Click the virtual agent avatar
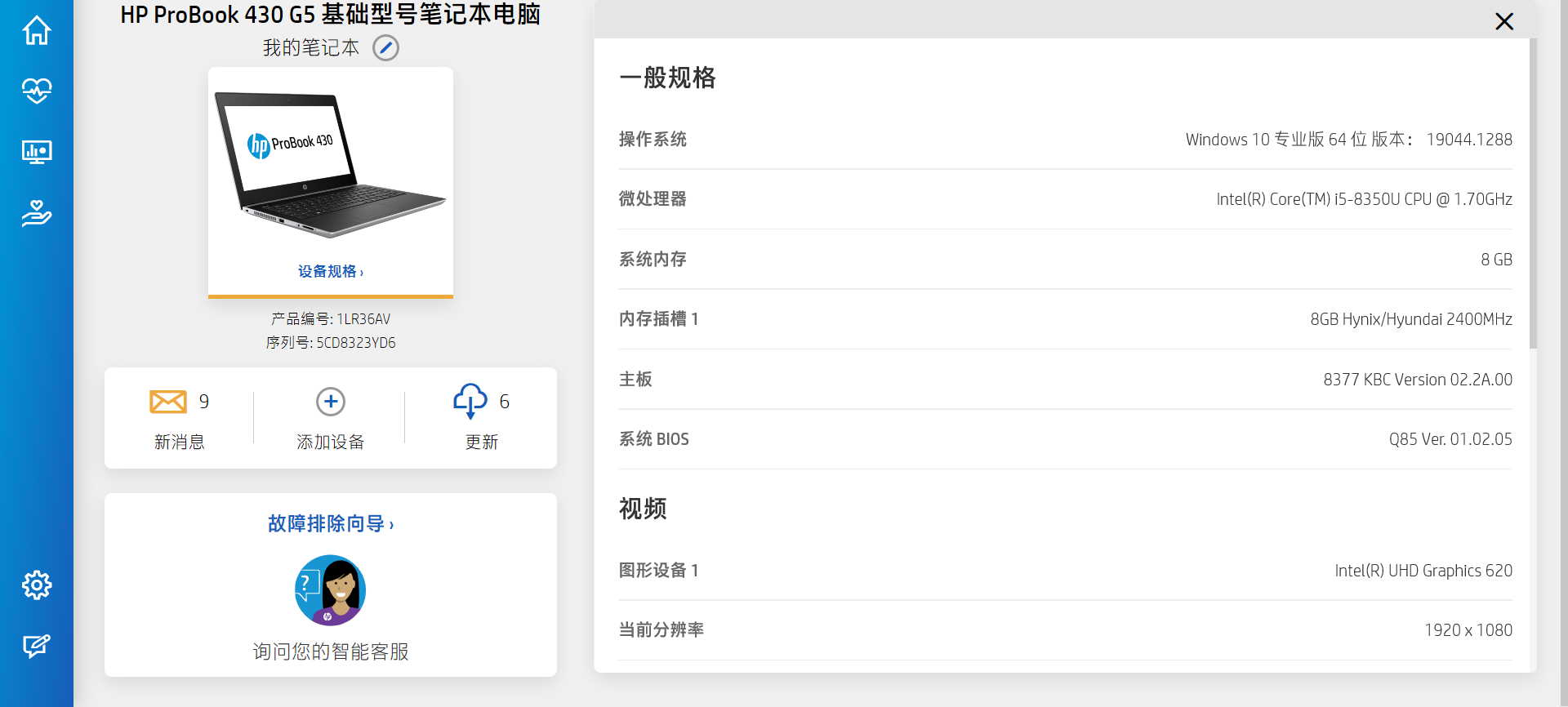The width and height of the screenshot is (1568, 707). point(331,590)
